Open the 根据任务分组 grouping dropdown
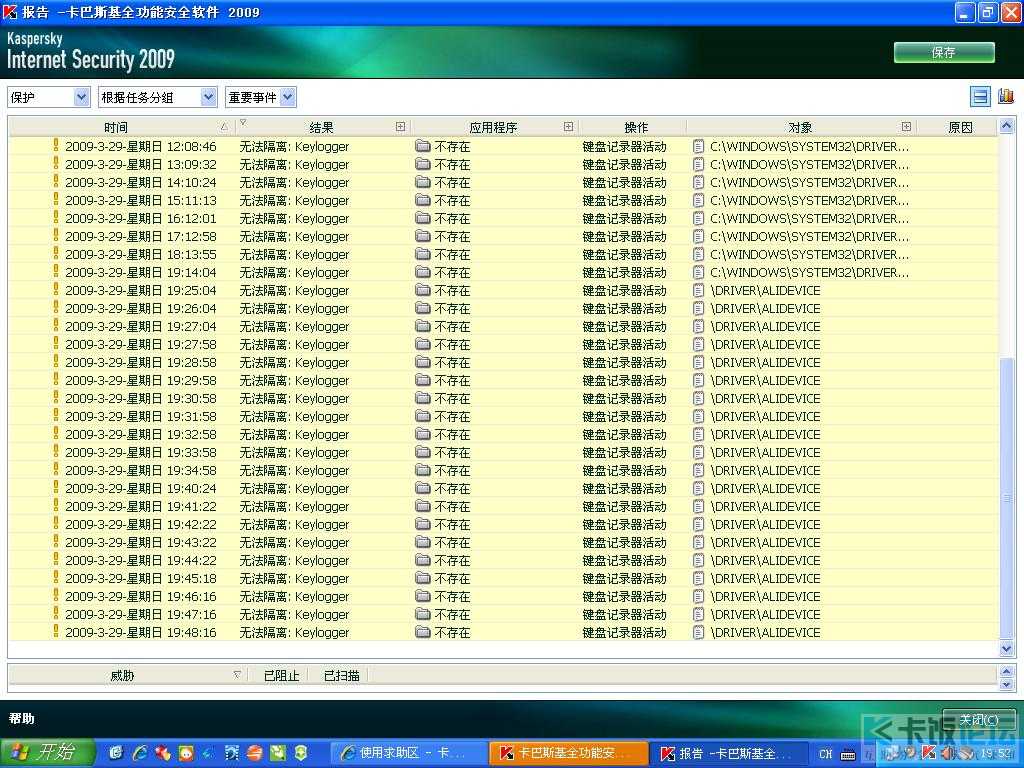The width and height of the screenshot is (1024, 768). (157, 97)
